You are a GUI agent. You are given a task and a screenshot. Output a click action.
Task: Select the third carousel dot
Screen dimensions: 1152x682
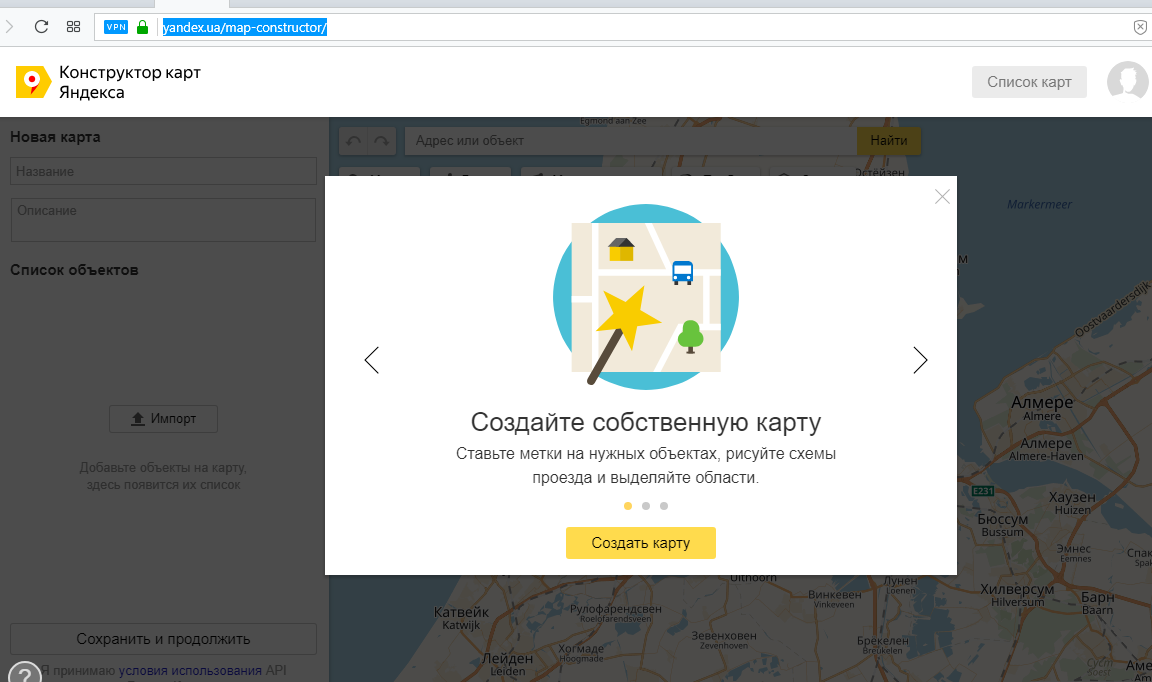tap(664, 506)
